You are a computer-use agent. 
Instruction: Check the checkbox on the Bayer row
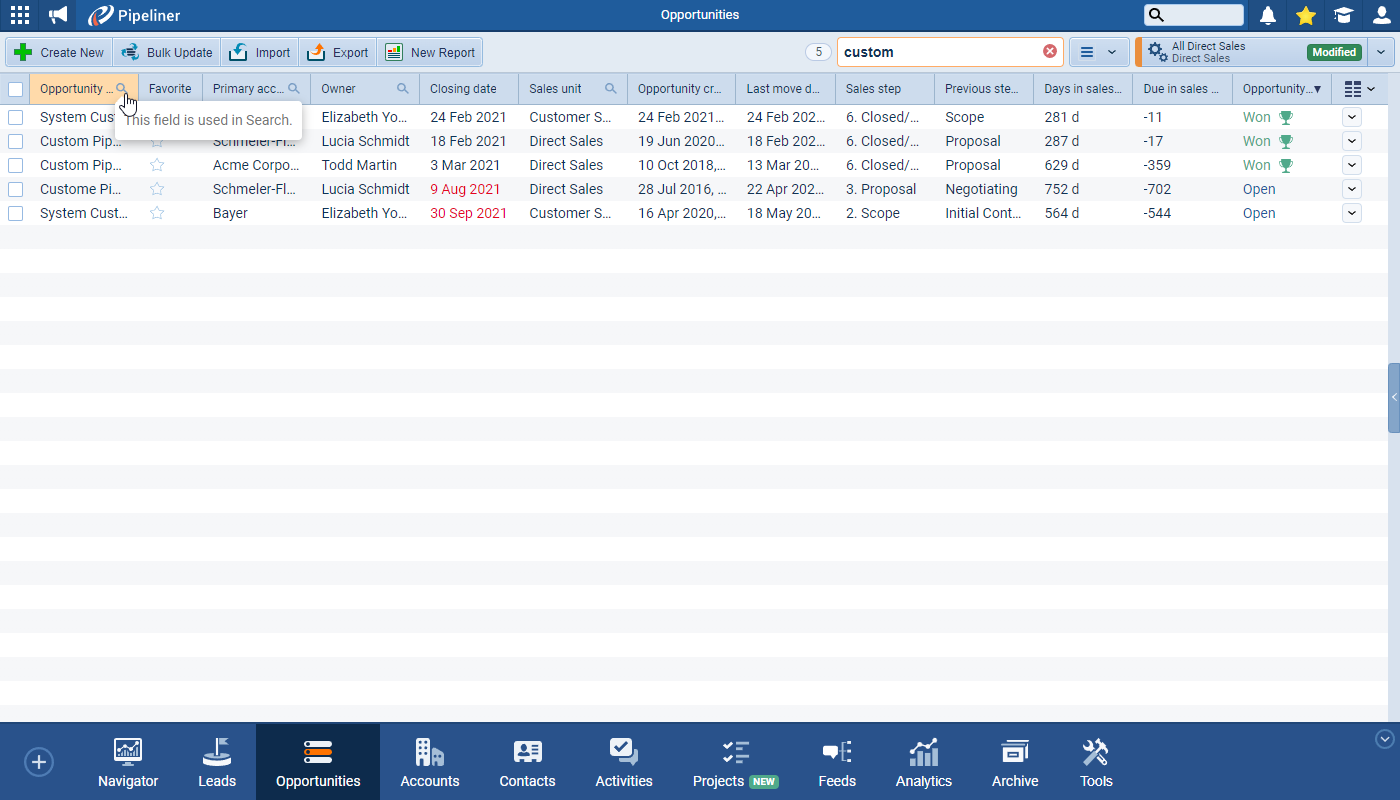[15, 212]
